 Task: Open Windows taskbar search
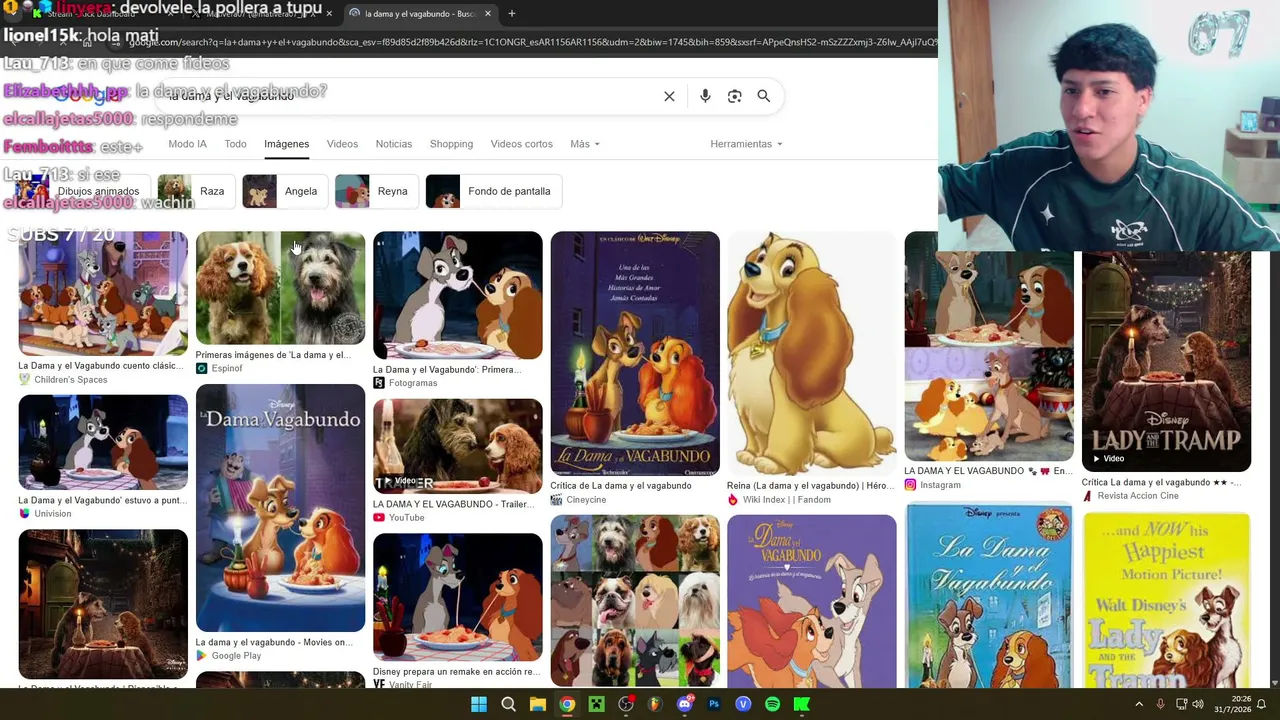[x=508, y=704]
